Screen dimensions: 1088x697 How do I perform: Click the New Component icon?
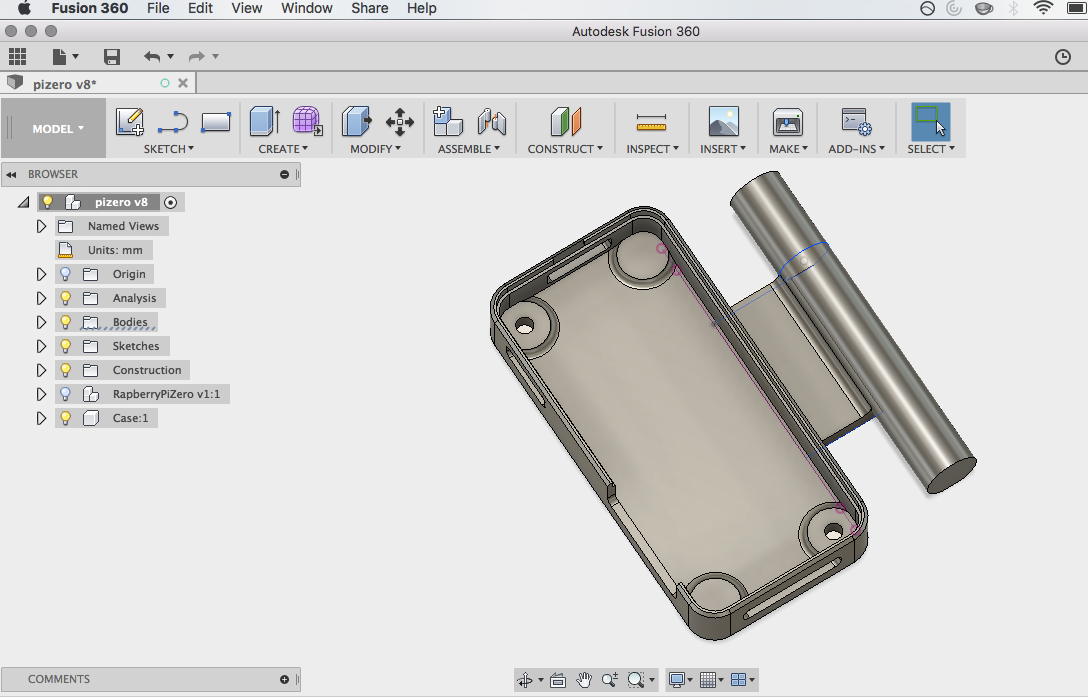[448, 121]
